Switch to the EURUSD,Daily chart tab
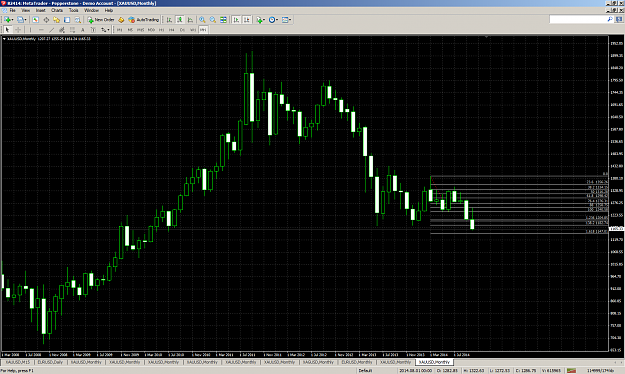The image size is (625, 374). tap(51, 362)
